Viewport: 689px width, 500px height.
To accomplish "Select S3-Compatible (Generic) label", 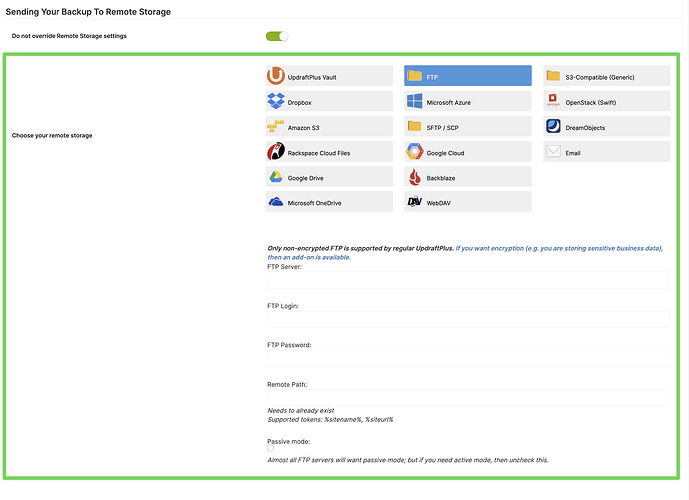I will (x=600, y=77).
